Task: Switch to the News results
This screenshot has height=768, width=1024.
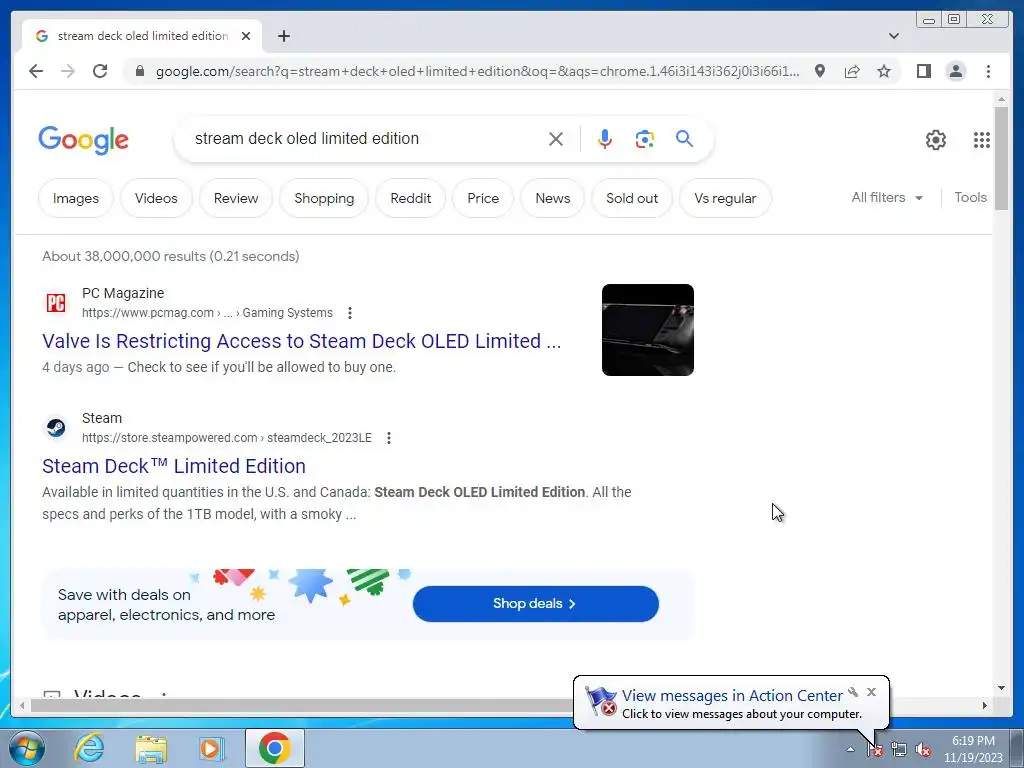Action: (x=552, y=198)
